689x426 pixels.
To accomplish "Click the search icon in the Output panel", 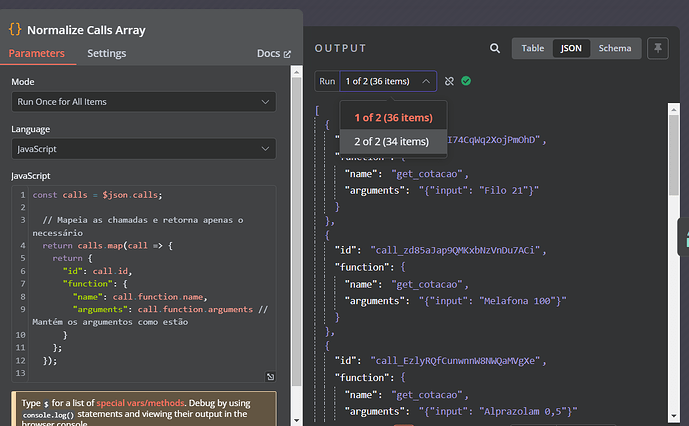I will [x=495, y=48].
